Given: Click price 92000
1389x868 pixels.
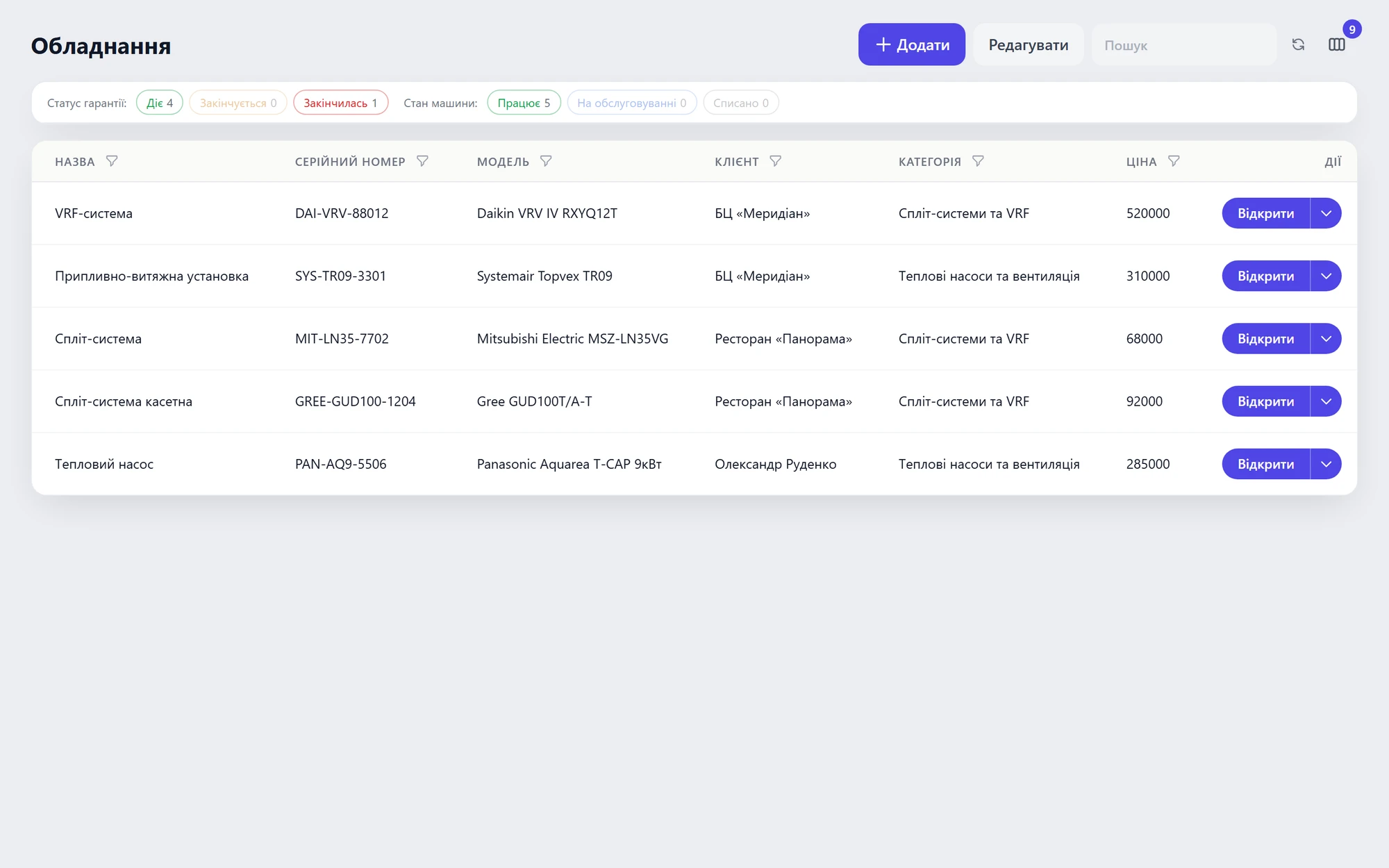Looking at the screenshot, I should click(x=1145, y=401).
